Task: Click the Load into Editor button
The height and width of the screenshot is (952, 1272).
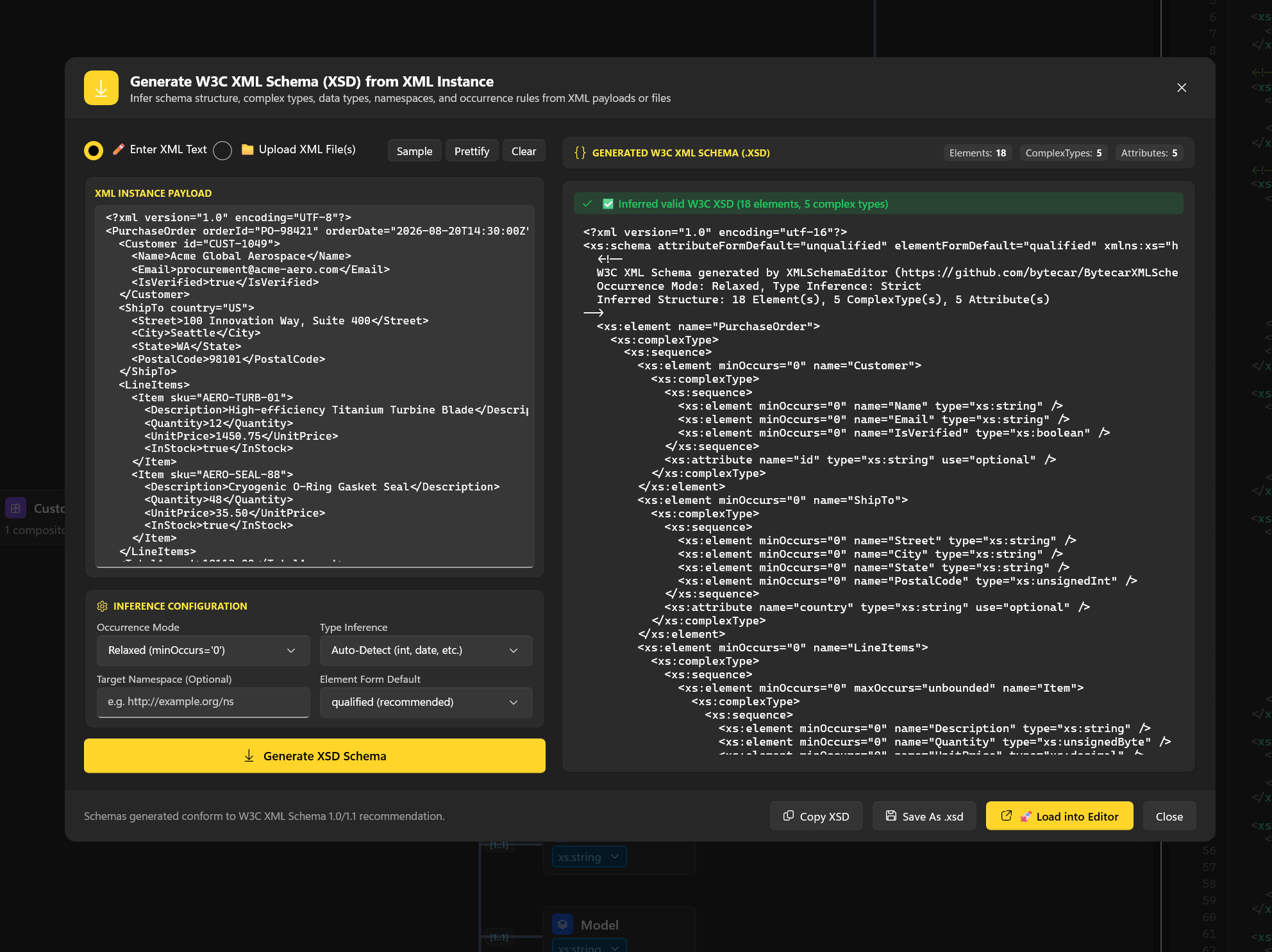Action: 1059,816
